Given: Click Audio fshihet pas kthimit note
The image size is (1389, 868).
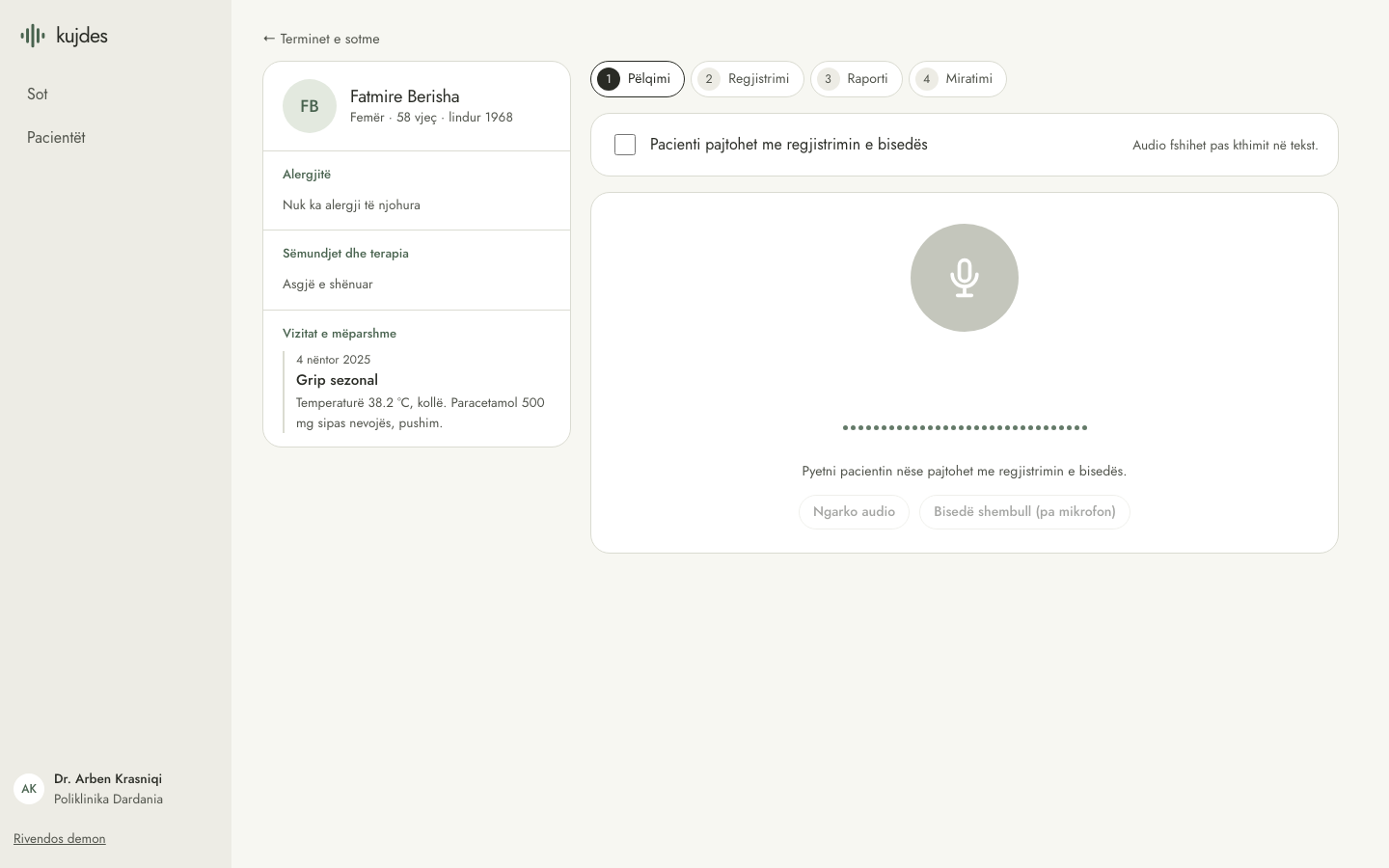Looking at the screenshot, I should 1225,145.
